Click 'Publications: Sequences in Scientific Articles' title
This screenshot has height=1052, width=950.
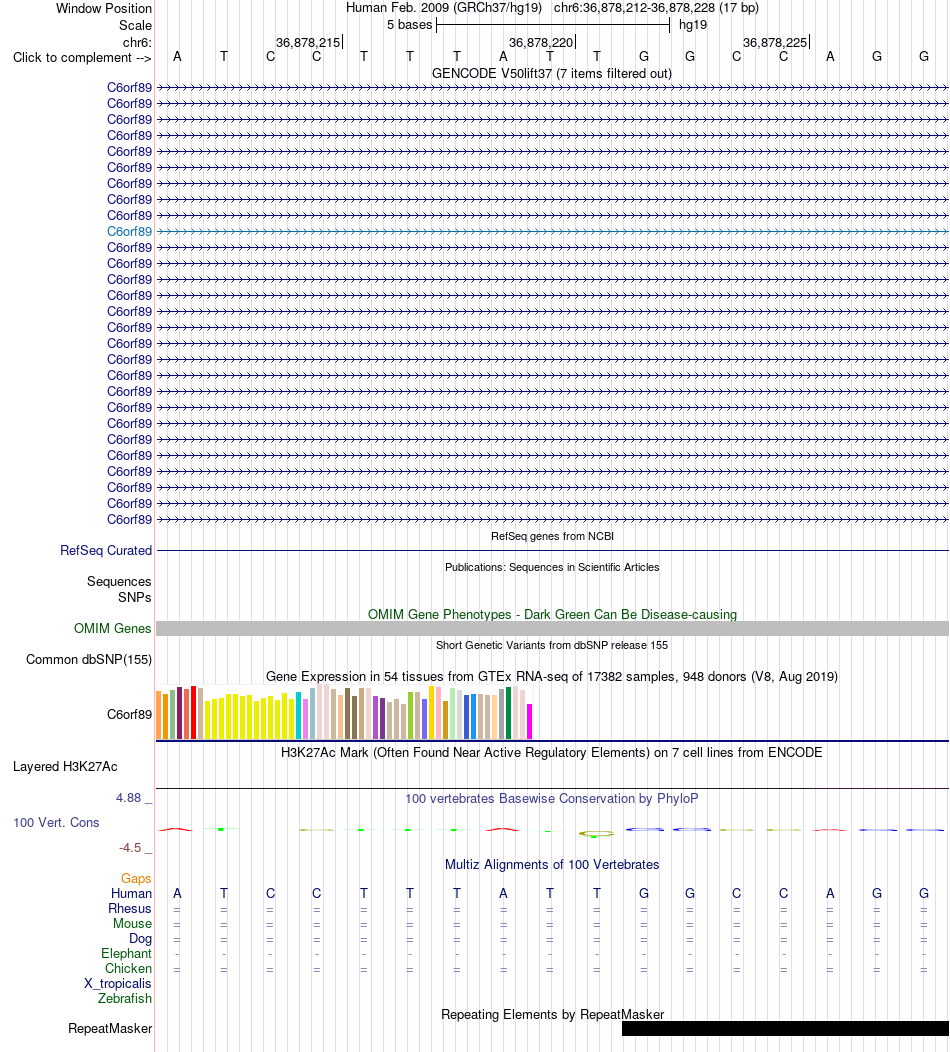click(x=552, y=567)
